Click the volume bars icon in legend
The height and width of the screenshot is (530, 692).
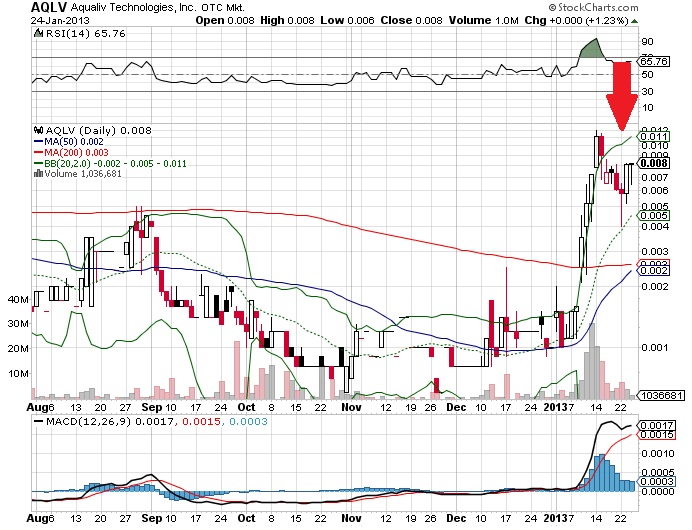point(38,174)
